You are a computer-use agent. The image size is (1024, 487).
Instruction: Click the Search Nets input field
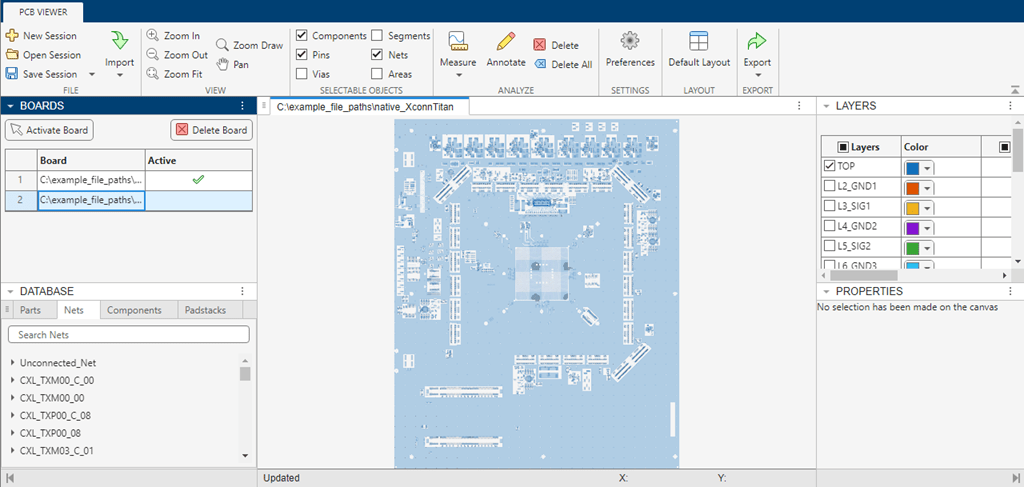point(128,335)
